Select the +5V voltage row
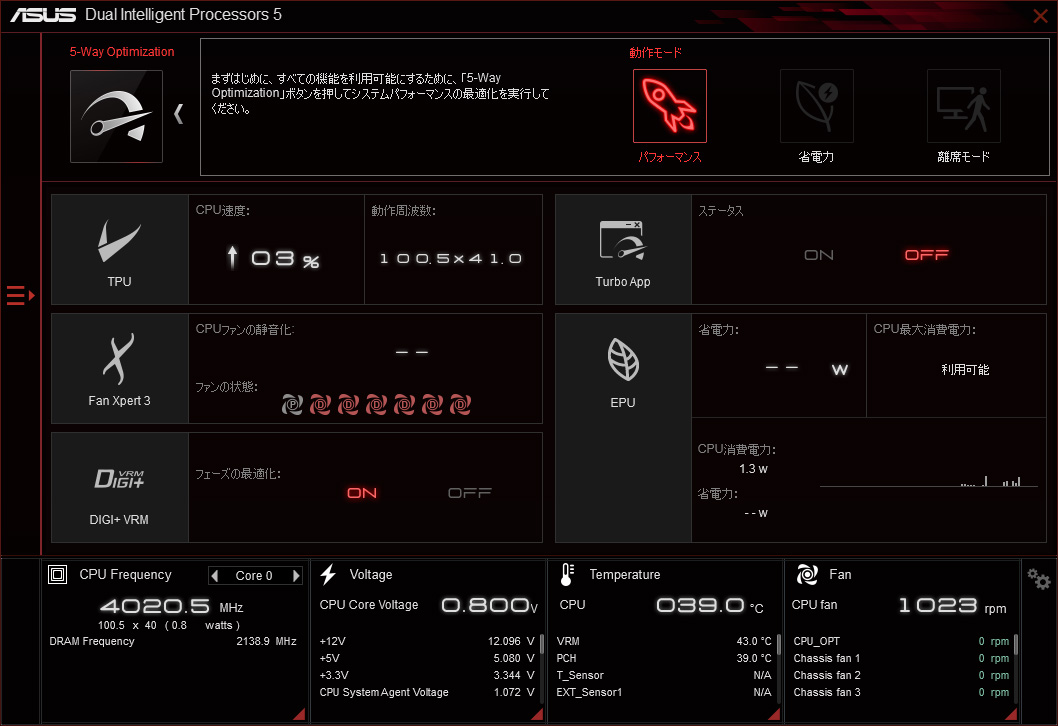Screen dimensions: 1058x726 426,658
